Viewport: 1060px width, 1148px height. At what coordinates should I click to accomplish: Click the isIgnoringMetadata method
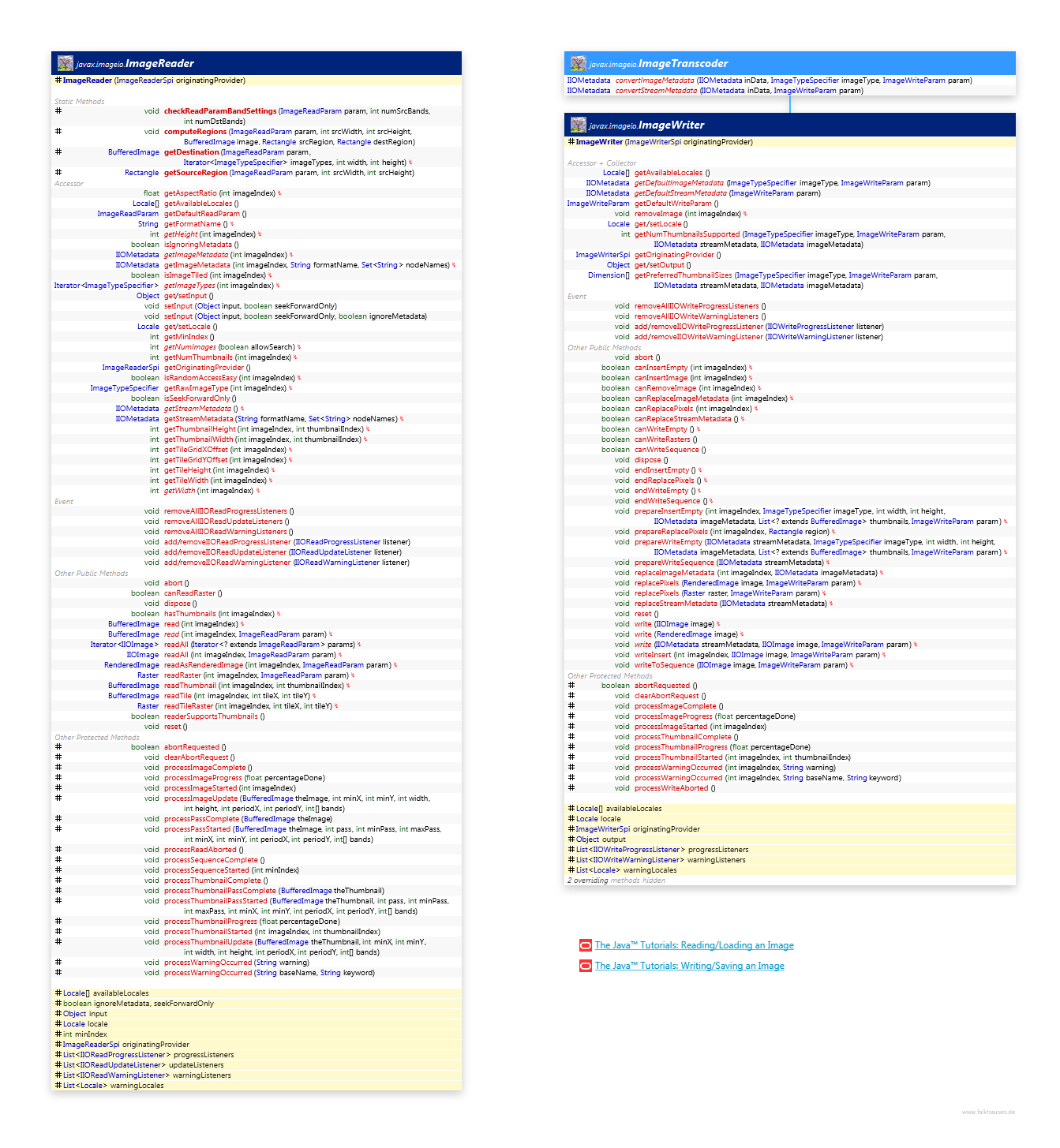click(x=198, y=245)
